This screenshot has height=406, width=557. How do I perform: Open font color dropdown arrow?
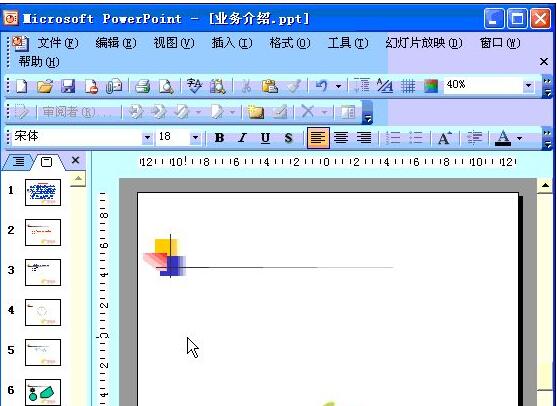[520, 138]
